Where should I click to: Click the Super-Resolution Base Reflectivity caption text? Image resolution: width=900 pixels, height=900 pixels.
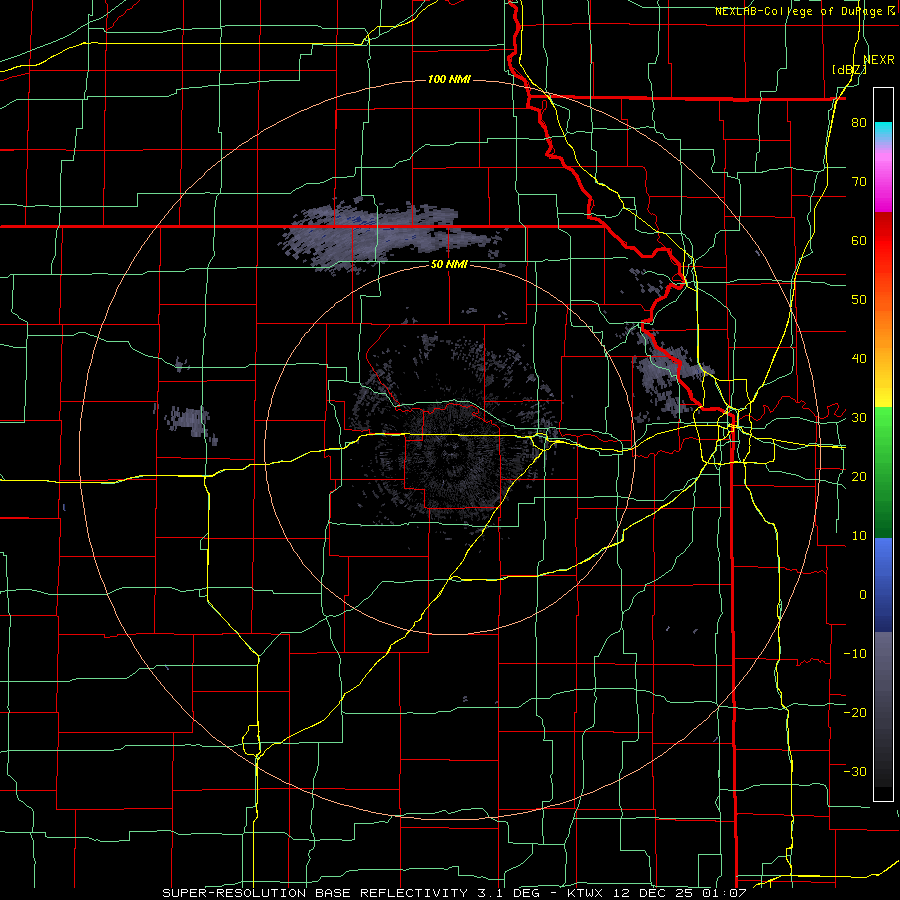click(x=315, y=893)
